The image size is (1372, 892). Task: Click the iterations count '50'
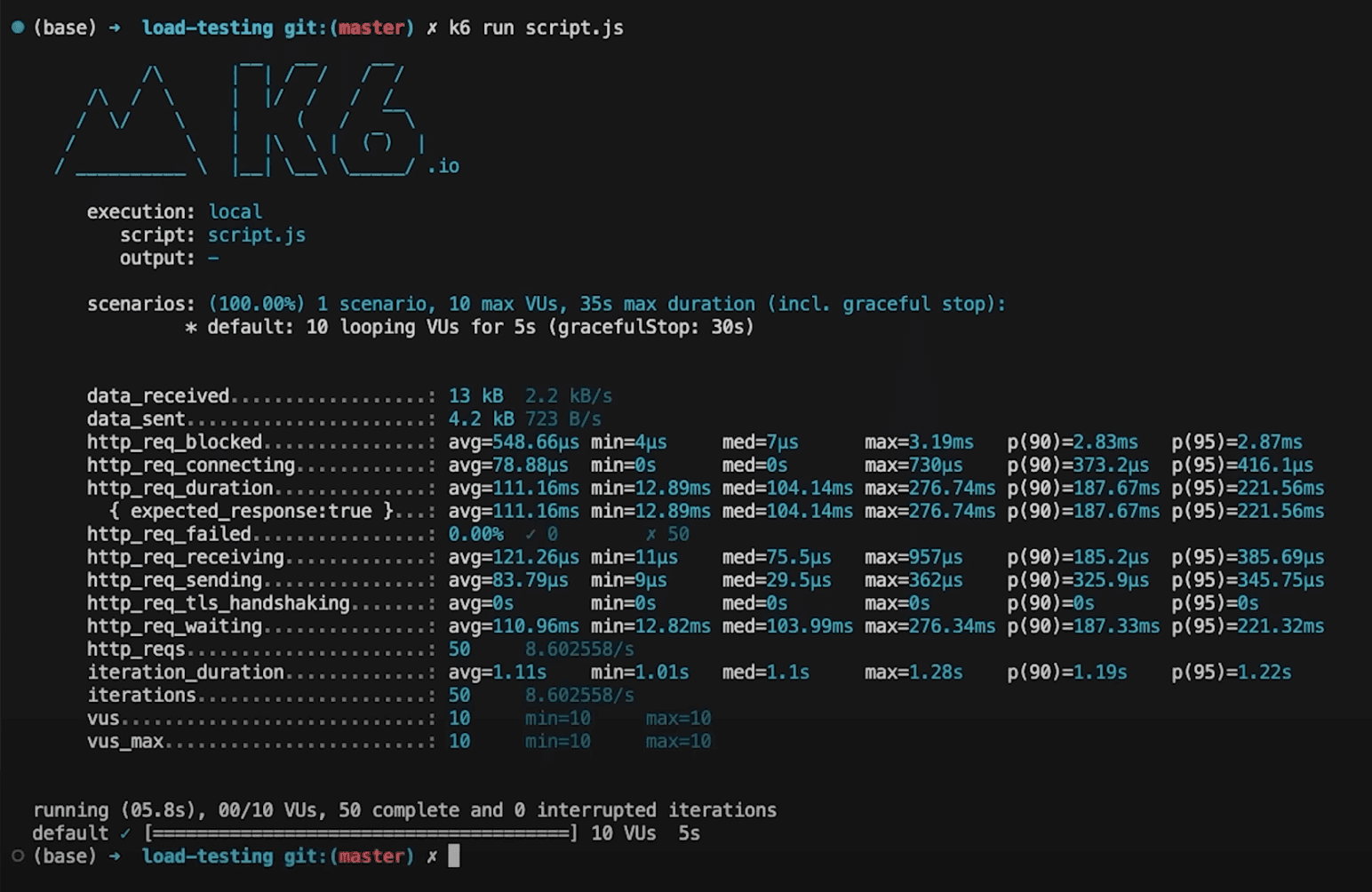[459, 696]
